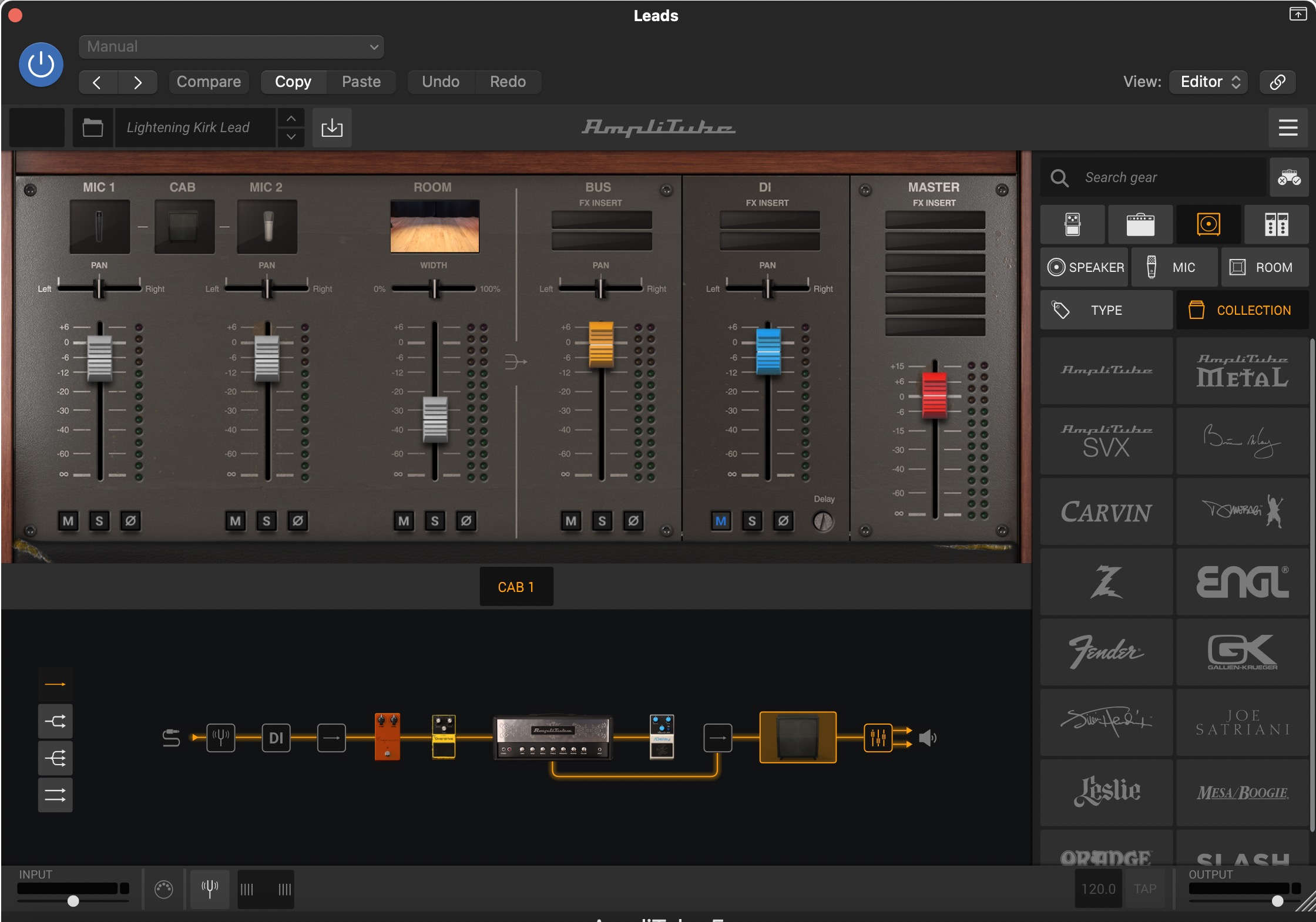Viewport: 1316px width, 922px height.
Task: Select the cabinet gear category icon
Action: click(x=1208, y=224)
